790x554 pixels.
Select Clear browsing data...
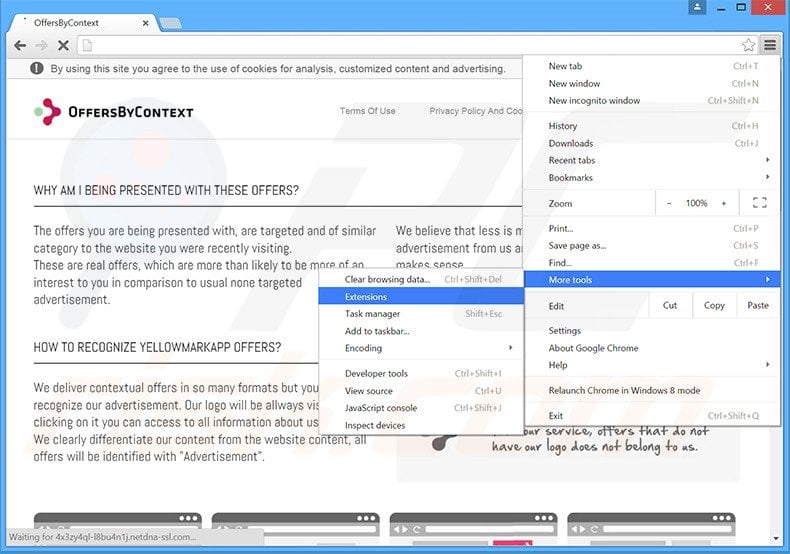point(421,280)
